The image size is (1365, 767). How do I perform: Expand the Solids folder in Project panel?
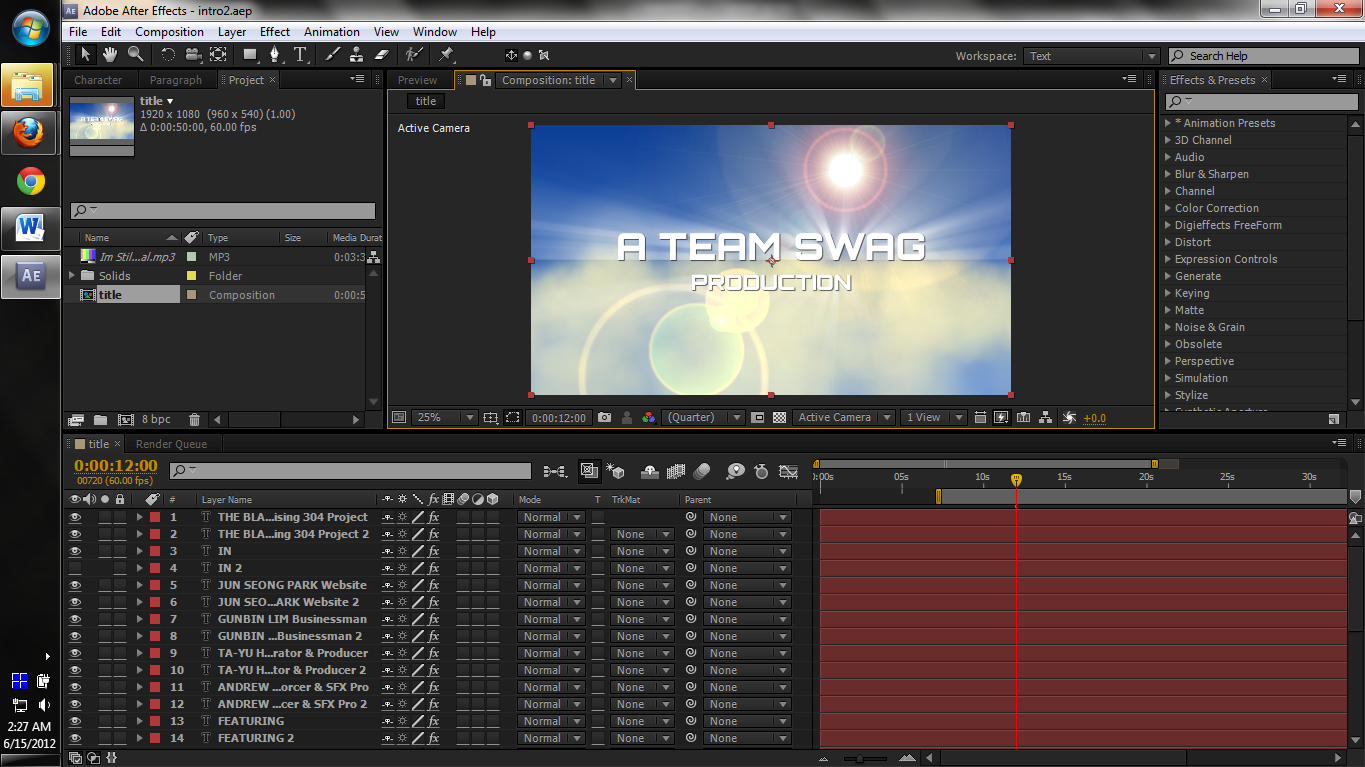click(72, 275)
